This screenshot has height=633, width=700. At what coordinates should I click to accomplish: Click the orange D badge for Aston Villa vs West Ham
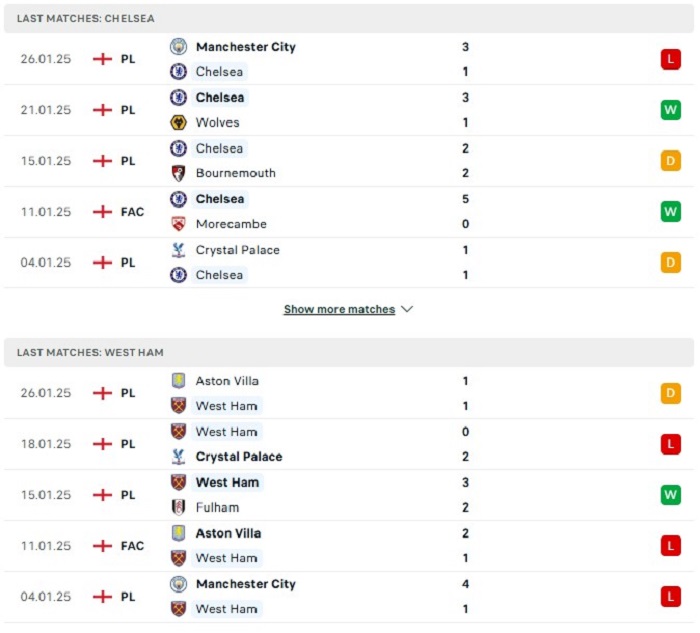click(671, 393)
